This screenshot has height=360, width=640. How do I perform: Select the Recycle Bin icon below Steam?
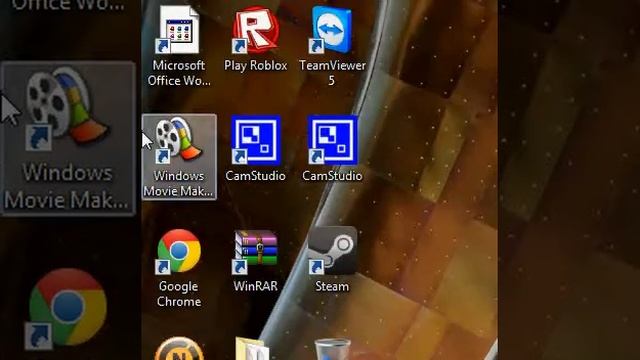332,349
